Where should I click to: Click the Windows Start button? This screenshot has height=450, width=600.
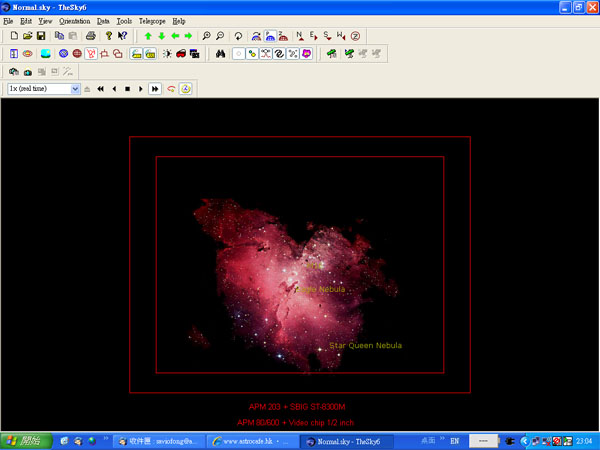[x=24, y=441]
